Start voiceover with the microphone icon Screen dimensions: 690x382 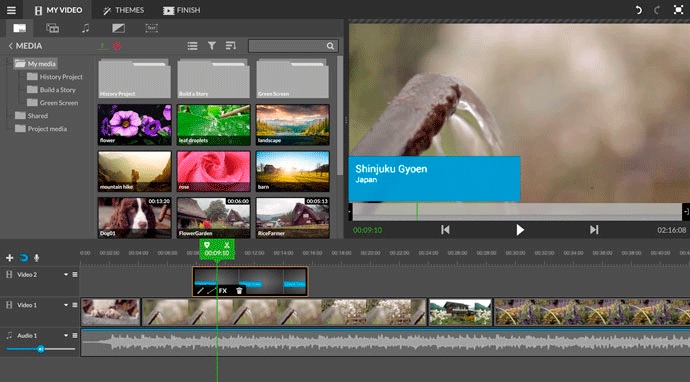tap(37, 258)
